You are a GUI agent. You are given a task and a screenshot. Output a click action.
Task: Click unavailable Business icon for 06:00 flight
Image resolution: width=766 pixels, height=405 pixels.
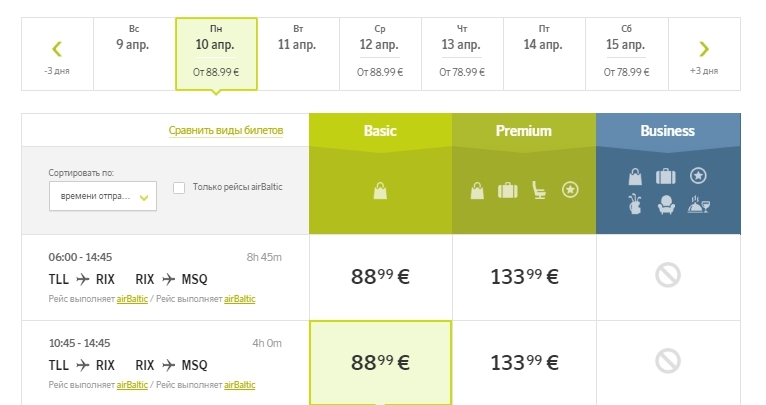668,276
